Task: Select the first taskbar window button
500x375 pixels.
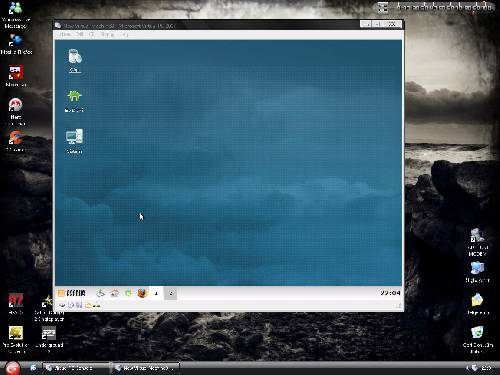Action: 76,368
